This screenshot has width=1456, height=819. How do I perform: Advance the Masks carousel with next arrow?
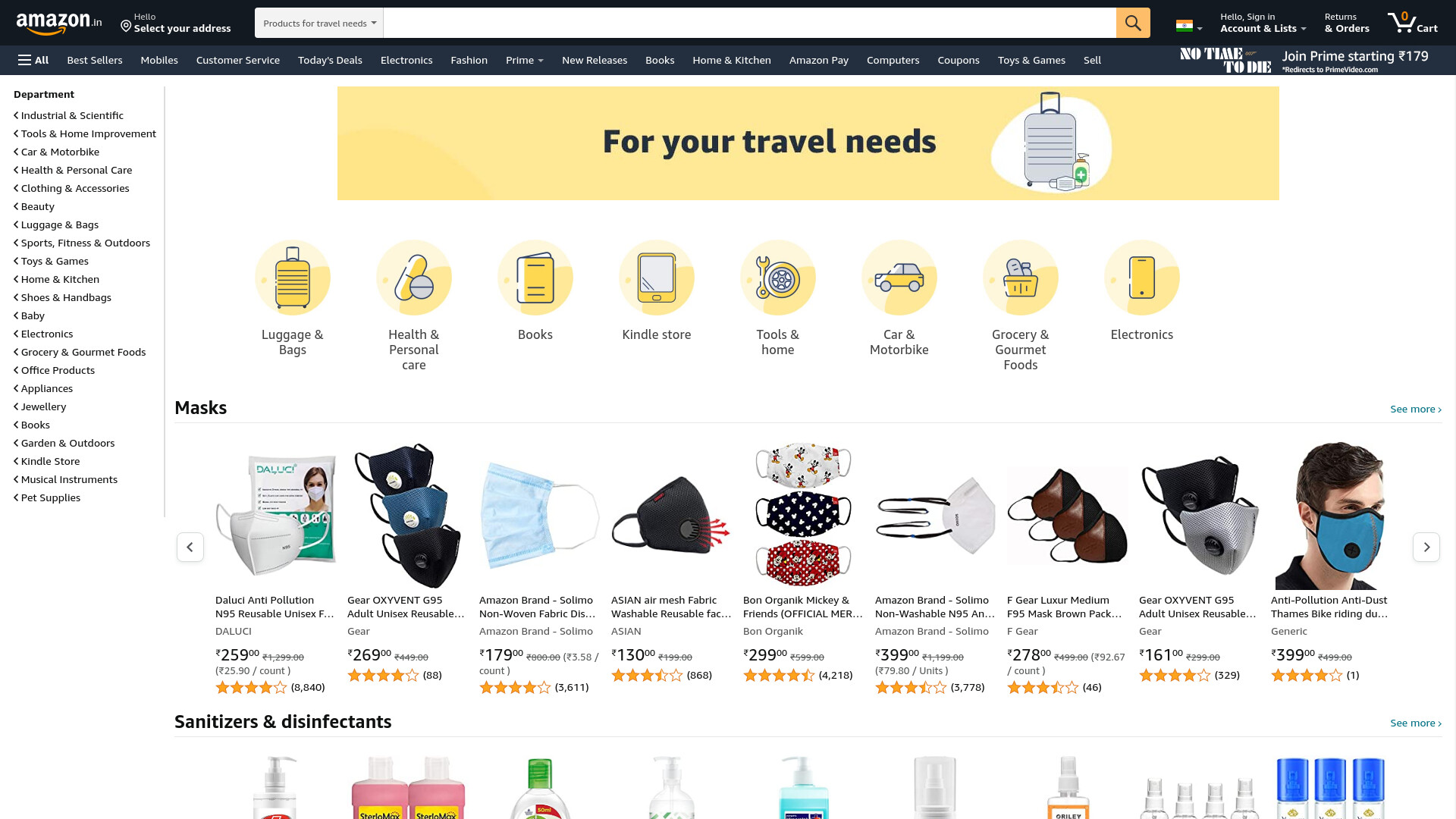click(x=1426, y=547)
